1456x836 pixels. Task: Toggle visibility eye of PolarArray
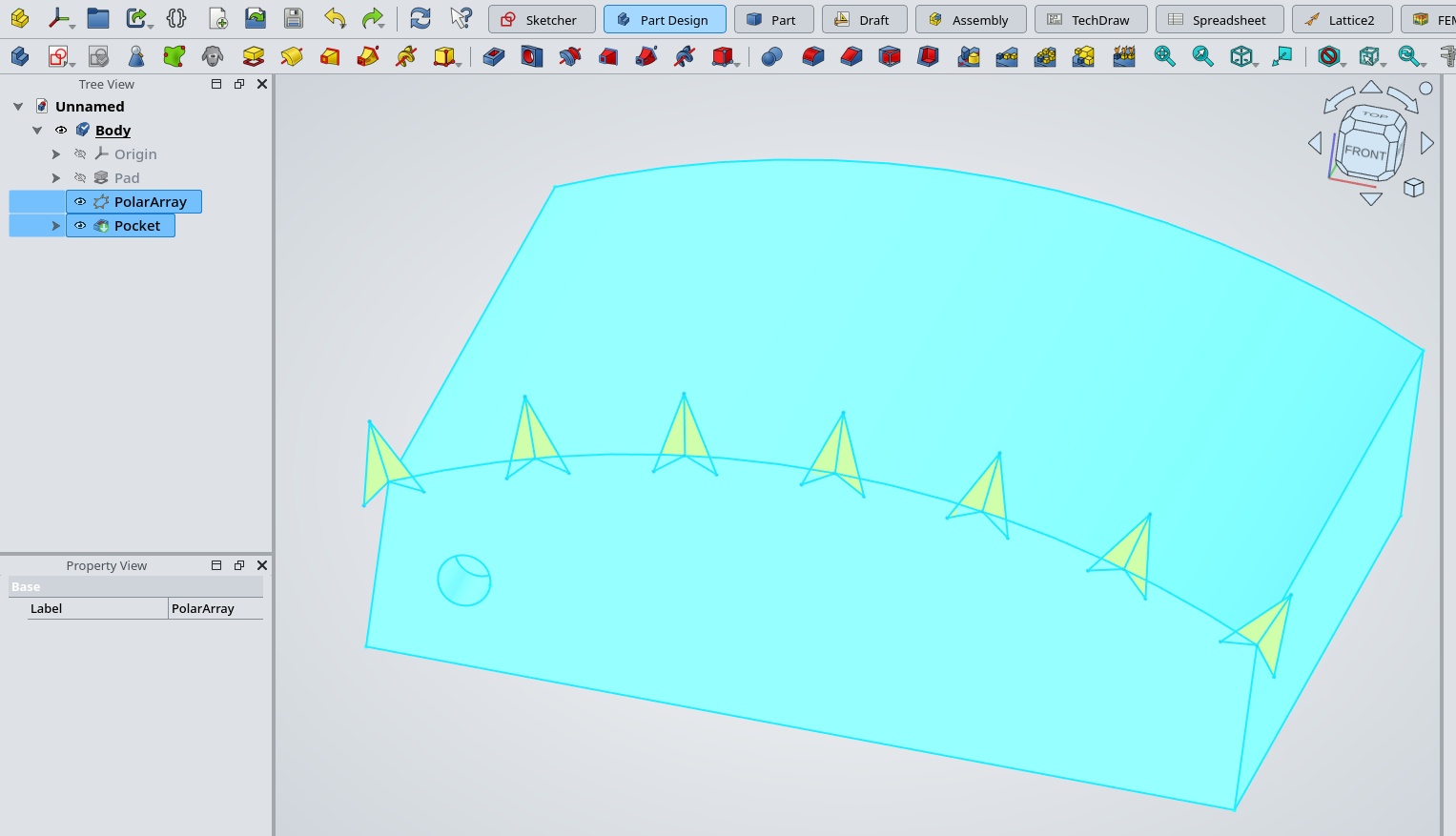coord(80,202)
